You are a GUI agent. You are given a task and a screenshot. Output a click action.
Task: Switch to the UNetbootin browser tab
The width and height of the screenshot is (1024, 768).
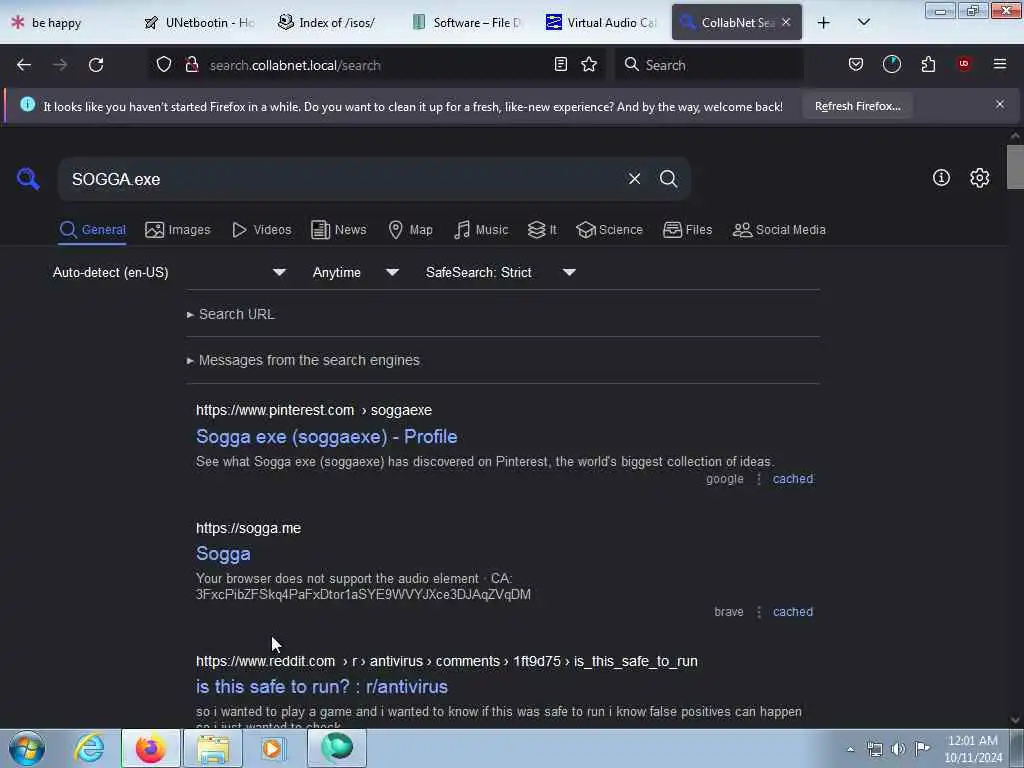[x=200, y=22]
